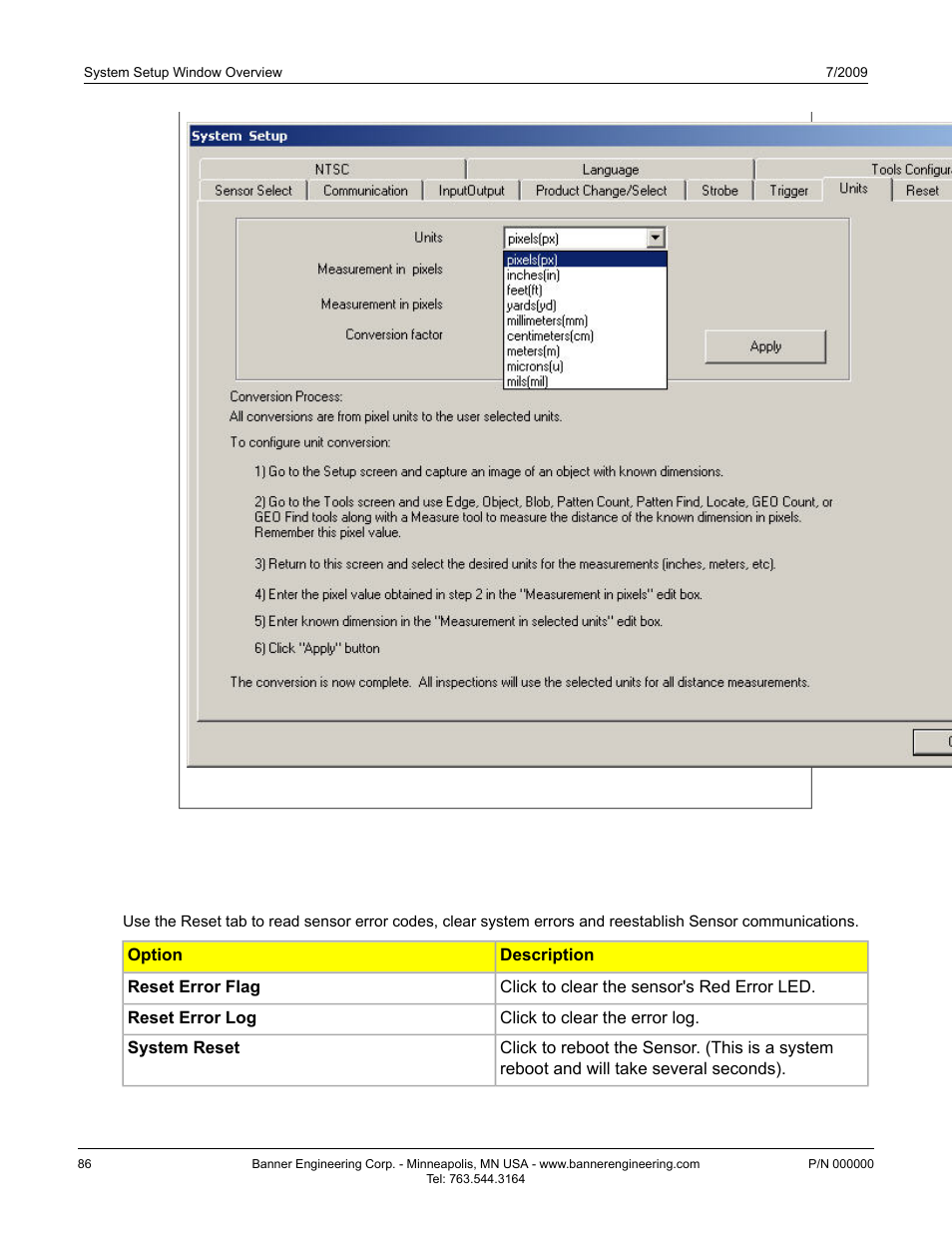Collapse the Units dropdown arrow
This screenshot has height=1233, width=952.
point(655,238)
